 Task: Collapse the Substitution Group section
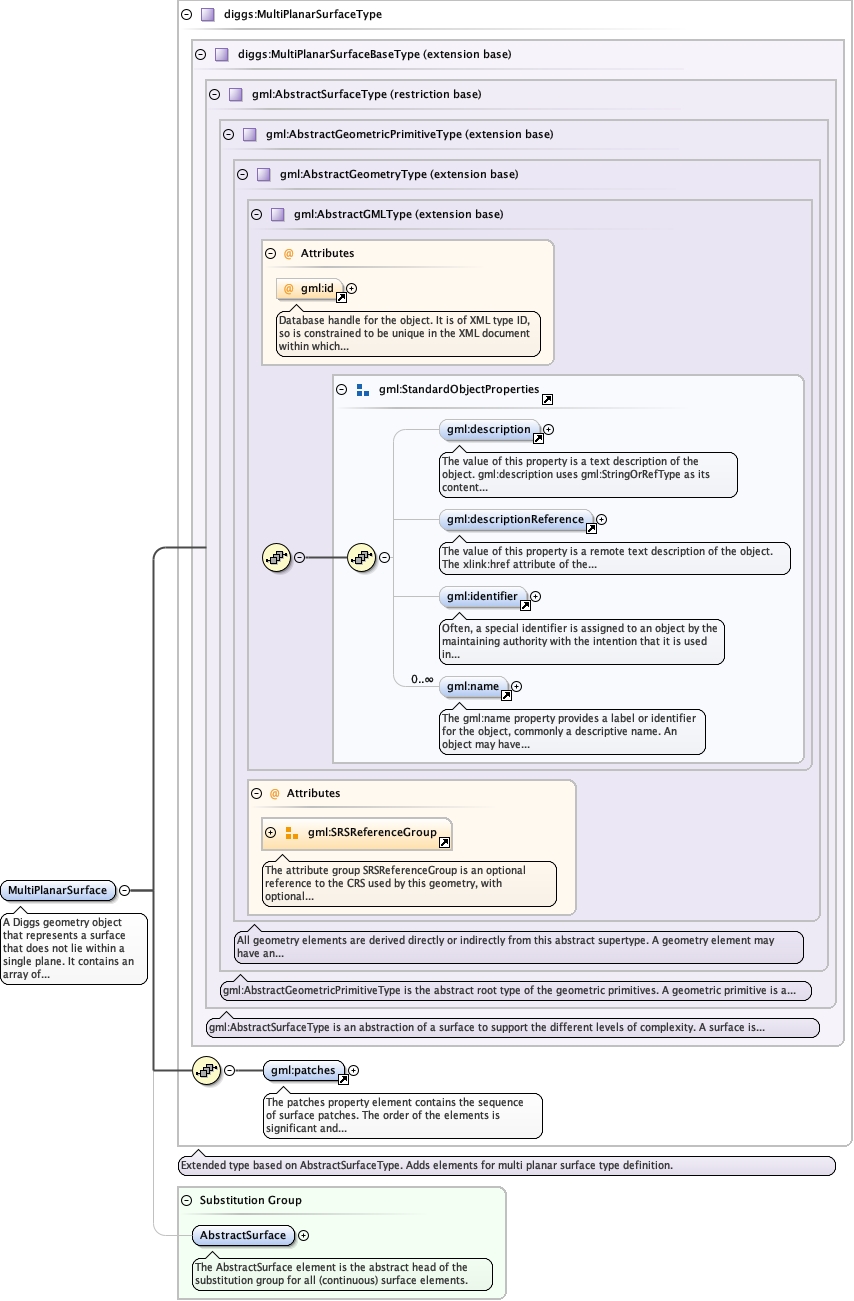[186, 1200]
